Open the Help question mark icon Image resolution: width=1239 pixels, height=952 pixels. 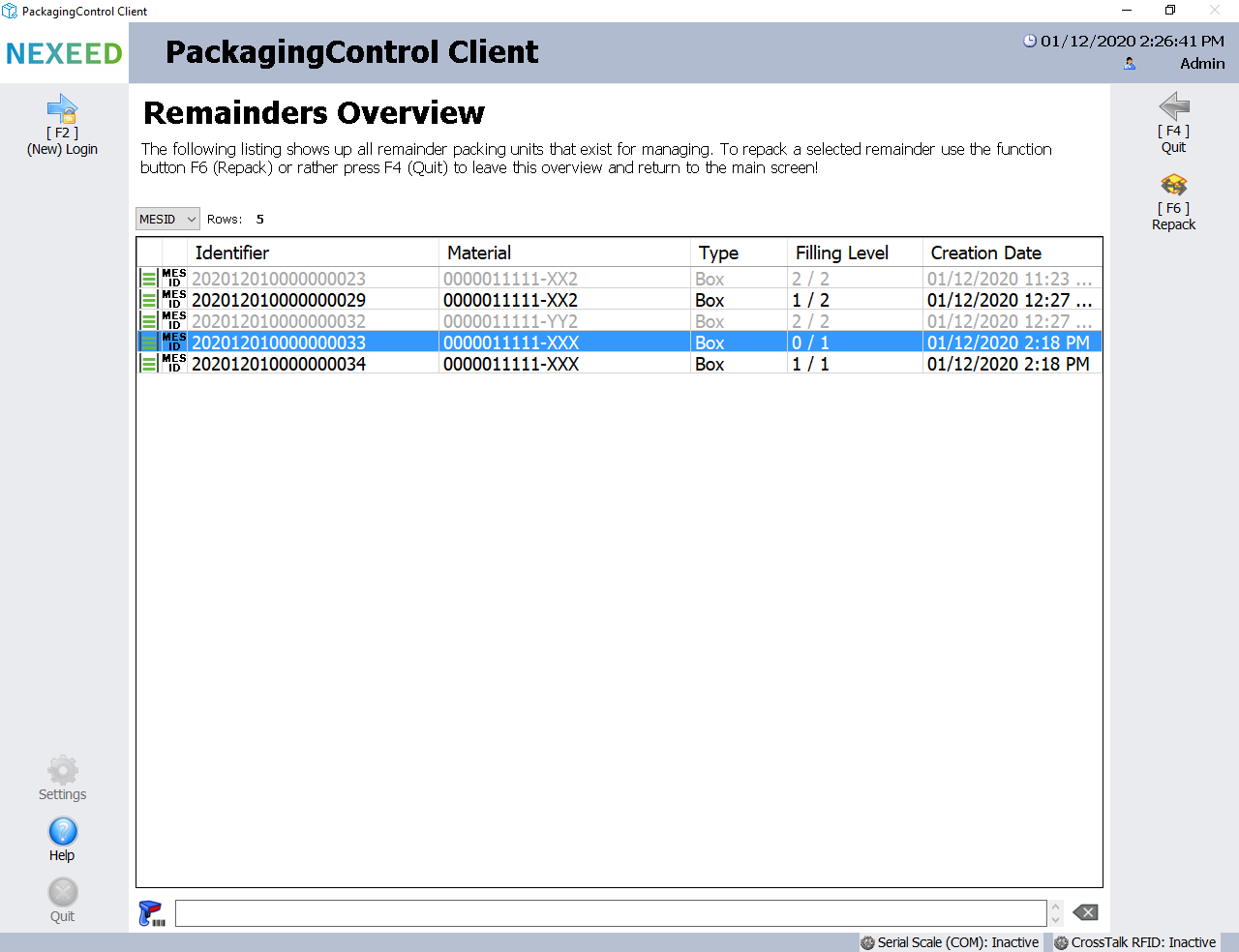tap(62, 832)
